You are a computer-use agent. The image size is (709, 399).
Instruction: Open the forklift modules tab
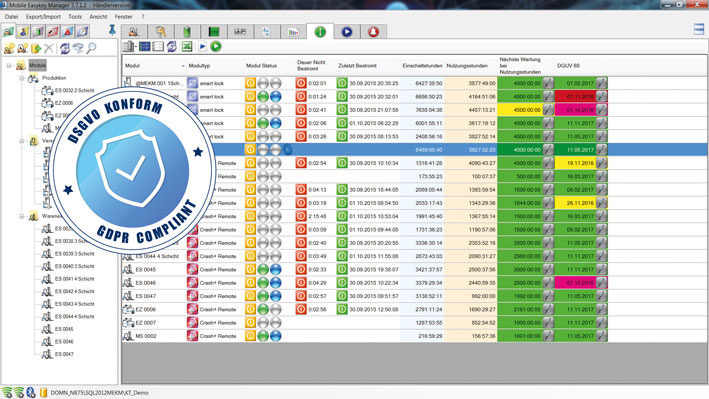134,32
